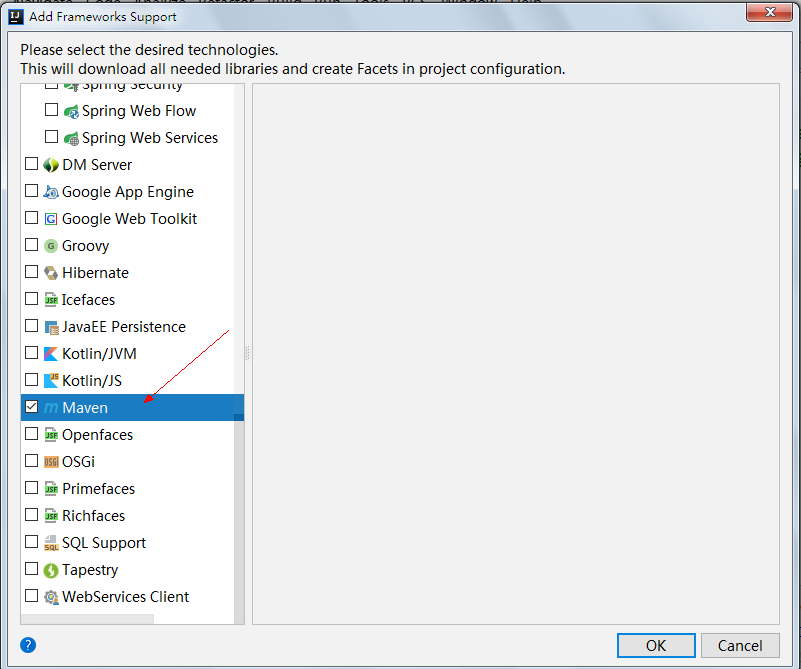Click the Google Web Toolkit icon
The image size is (801, 669).
pyautogui.click(x=51, y=219)
